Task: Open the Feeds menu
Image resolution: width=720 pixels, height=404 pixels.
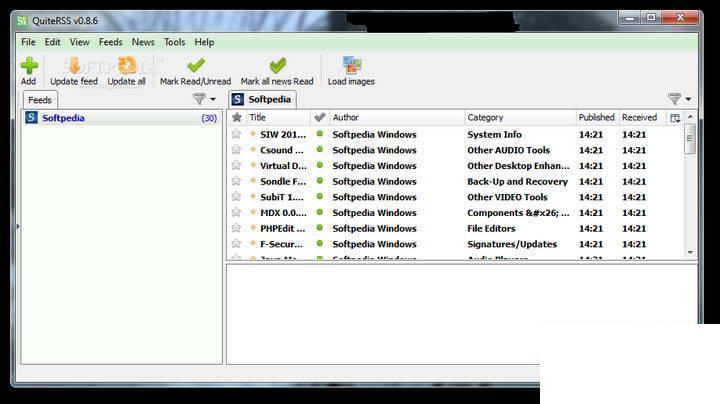Action: point(111,42)
